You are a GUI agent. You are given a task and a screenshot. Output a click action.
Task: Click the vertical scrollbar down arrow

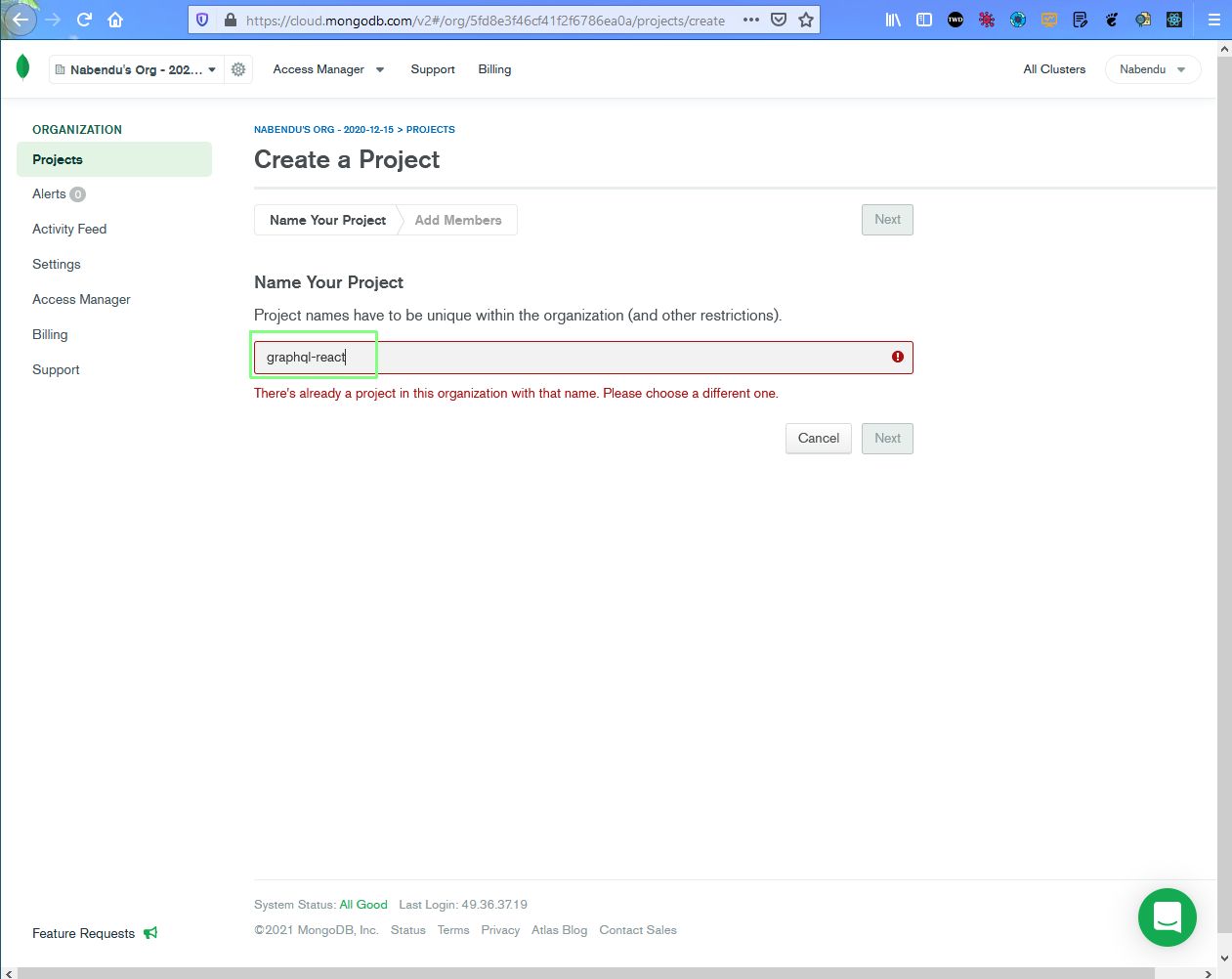(1224, 958)
